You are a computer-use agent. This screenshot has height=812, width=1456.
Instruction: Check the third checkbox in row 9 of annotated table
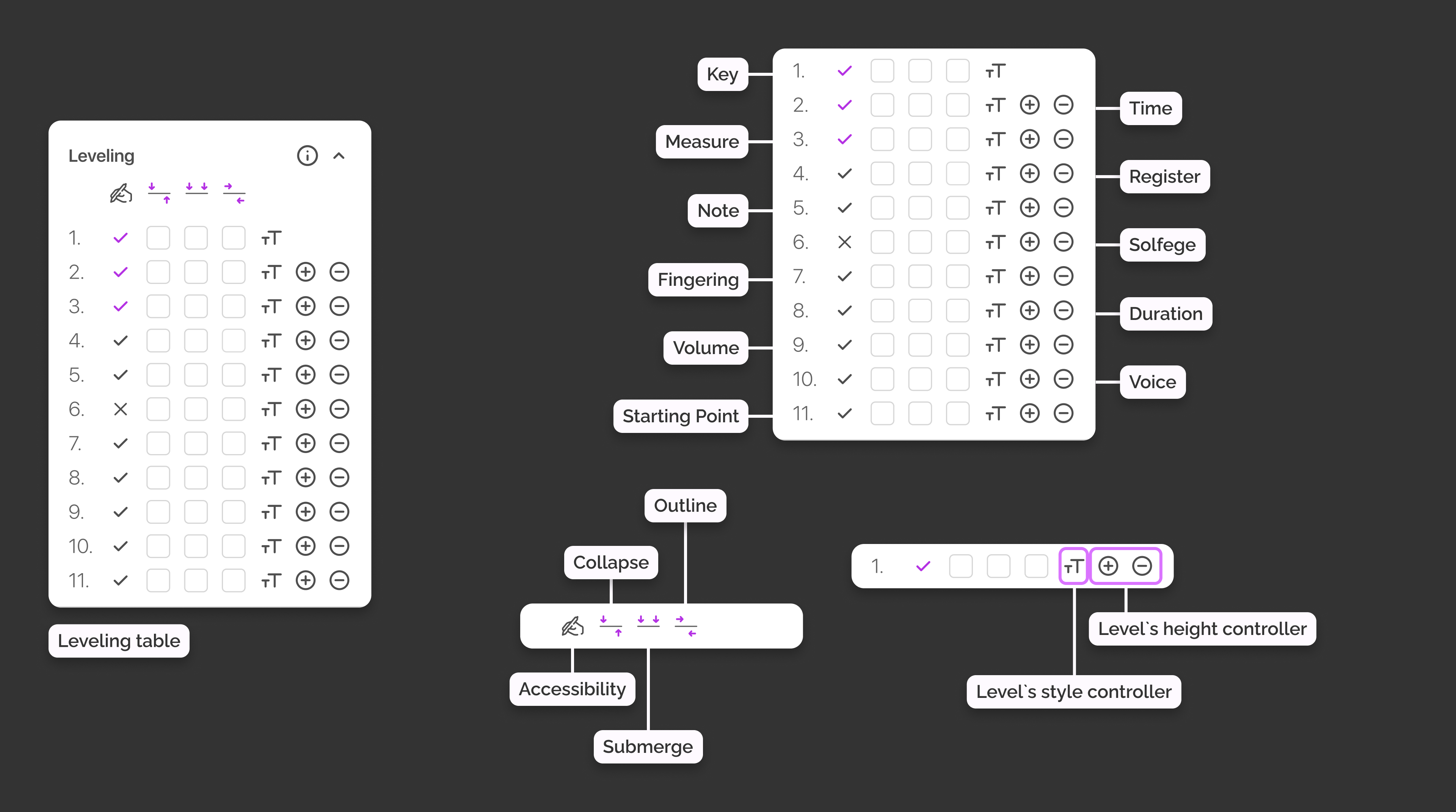(957, 345)
